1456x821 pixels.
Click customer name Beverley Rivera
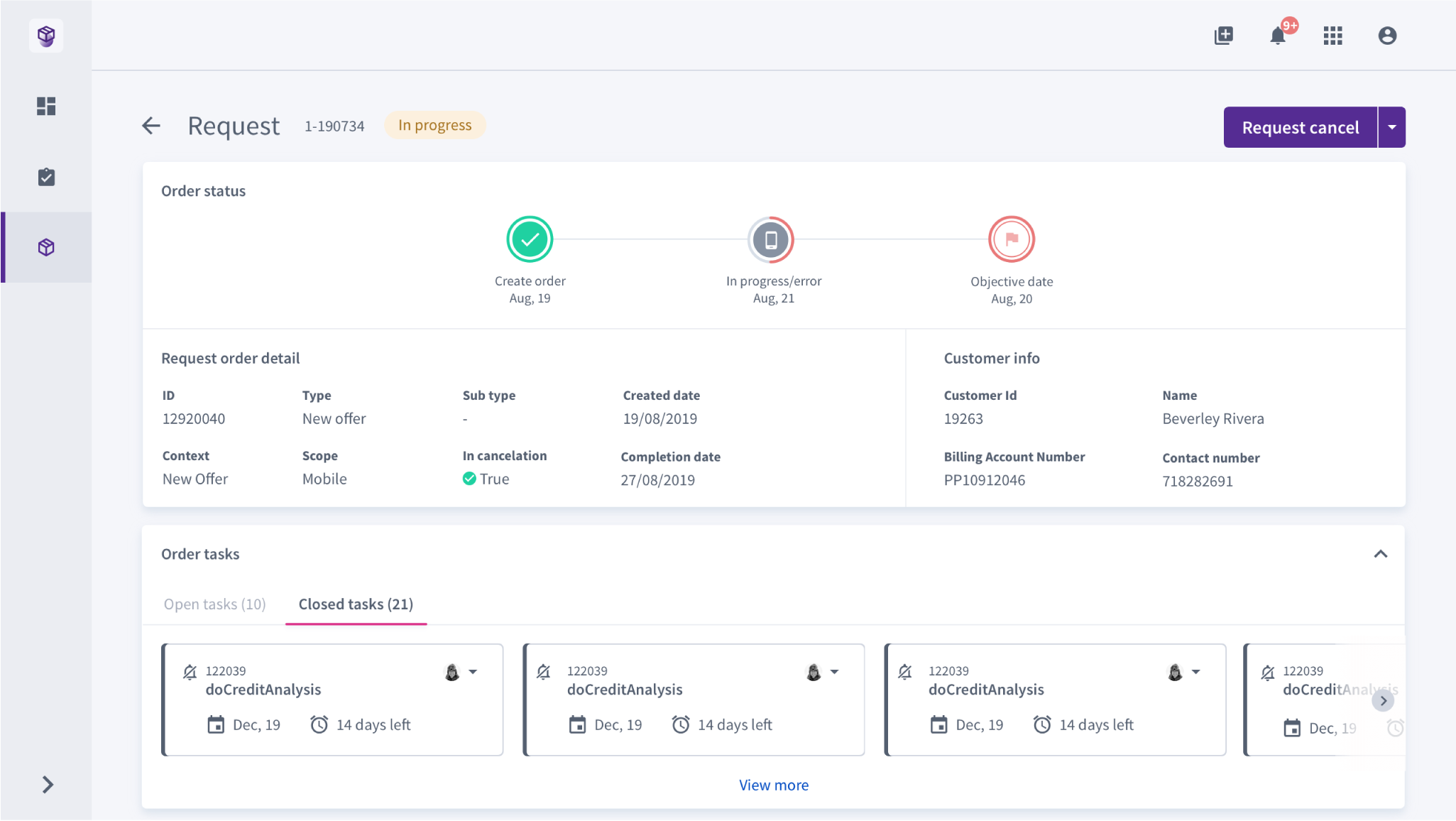[1213, 419]
